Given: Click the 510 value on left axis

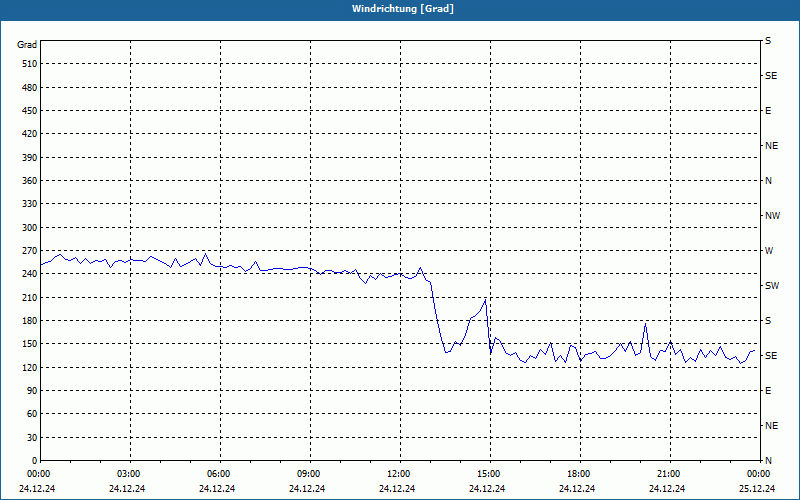Looking at the screenshot, I should 30,64.
